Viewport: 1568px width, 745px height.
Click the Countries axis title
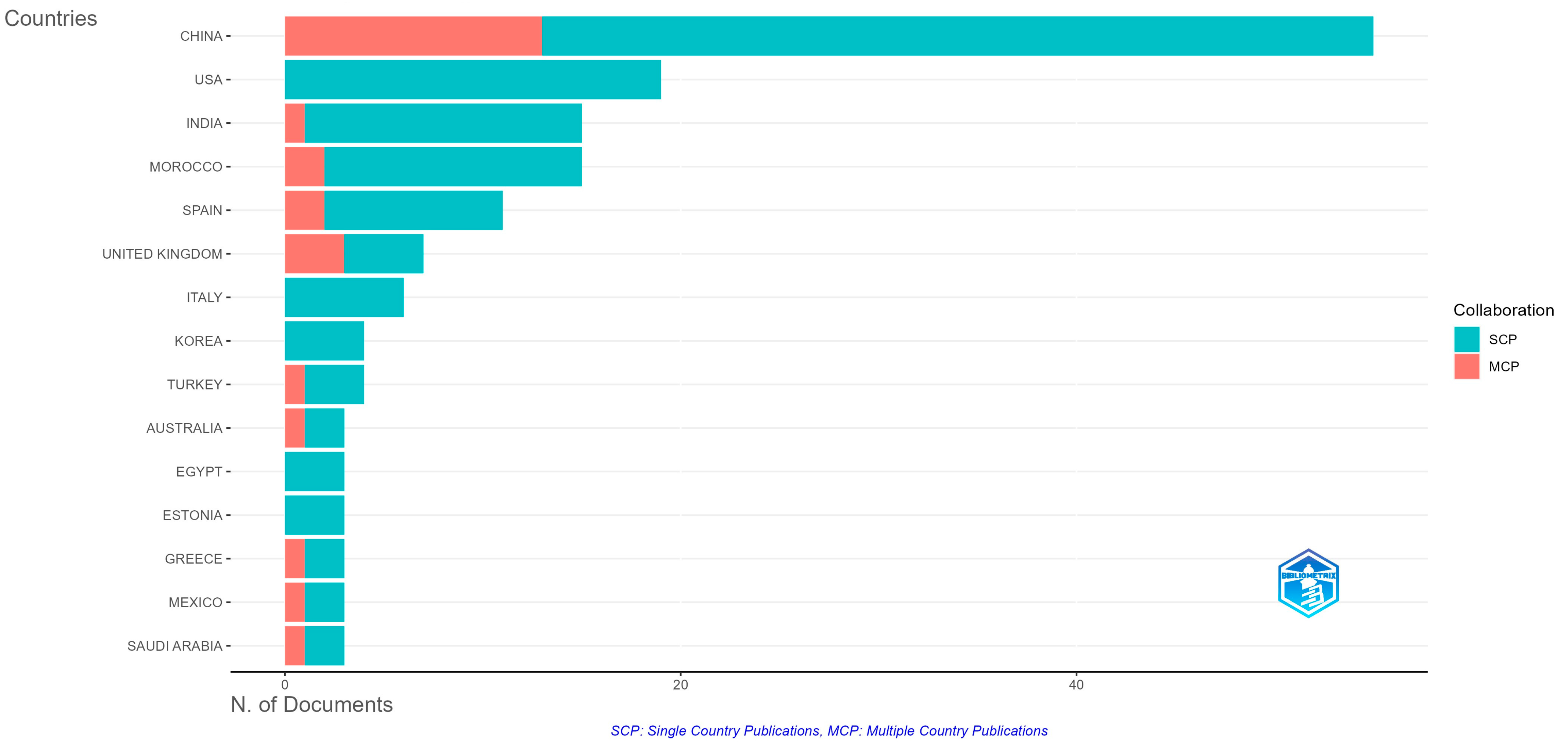(x=51, y=18)
